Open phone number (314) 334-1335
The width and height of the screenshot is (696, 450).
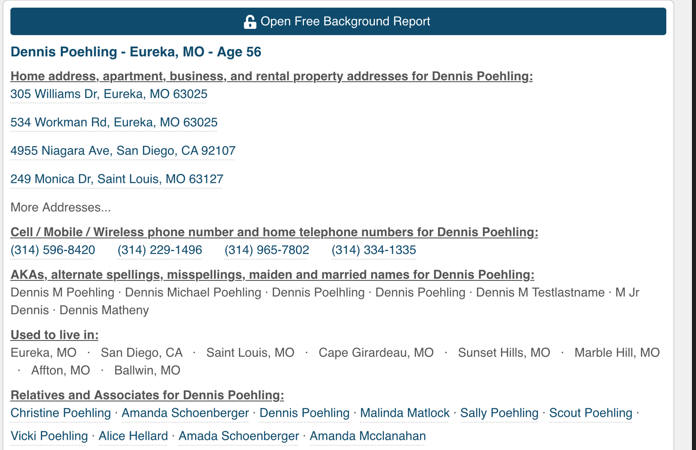point(374,250)
